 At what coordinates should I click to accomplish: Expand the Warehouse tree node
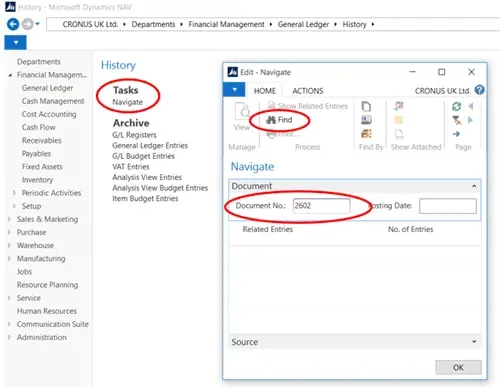(9, 245)
